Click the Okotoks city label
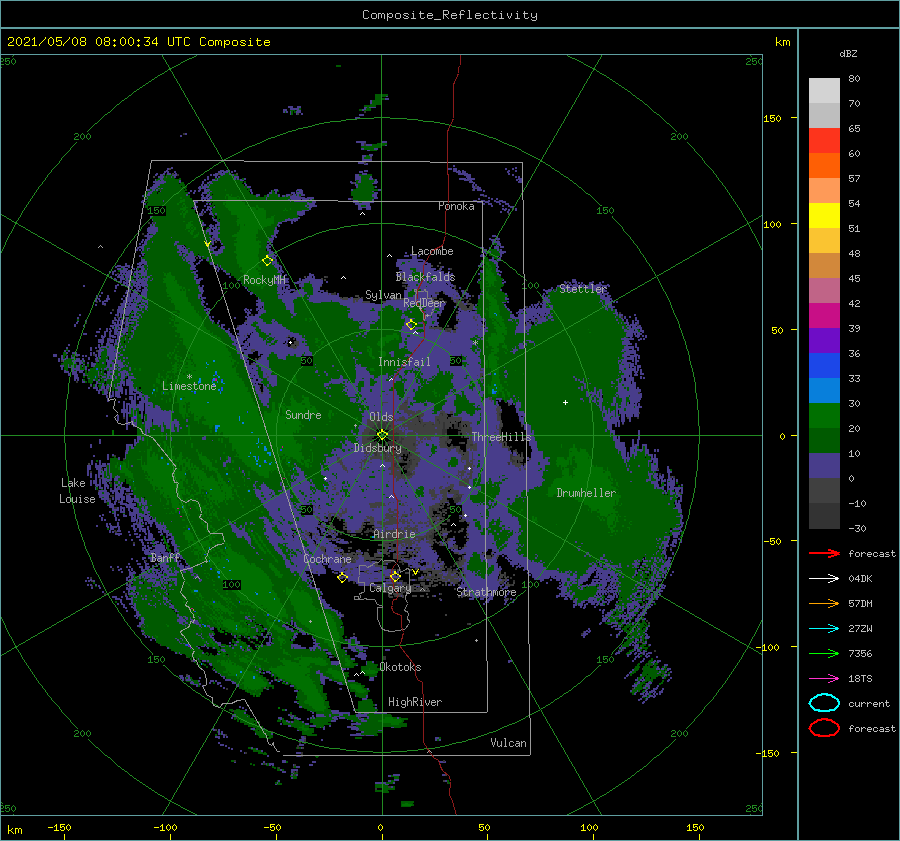Viewport: 900px width, 841px height. click(400, 667)
